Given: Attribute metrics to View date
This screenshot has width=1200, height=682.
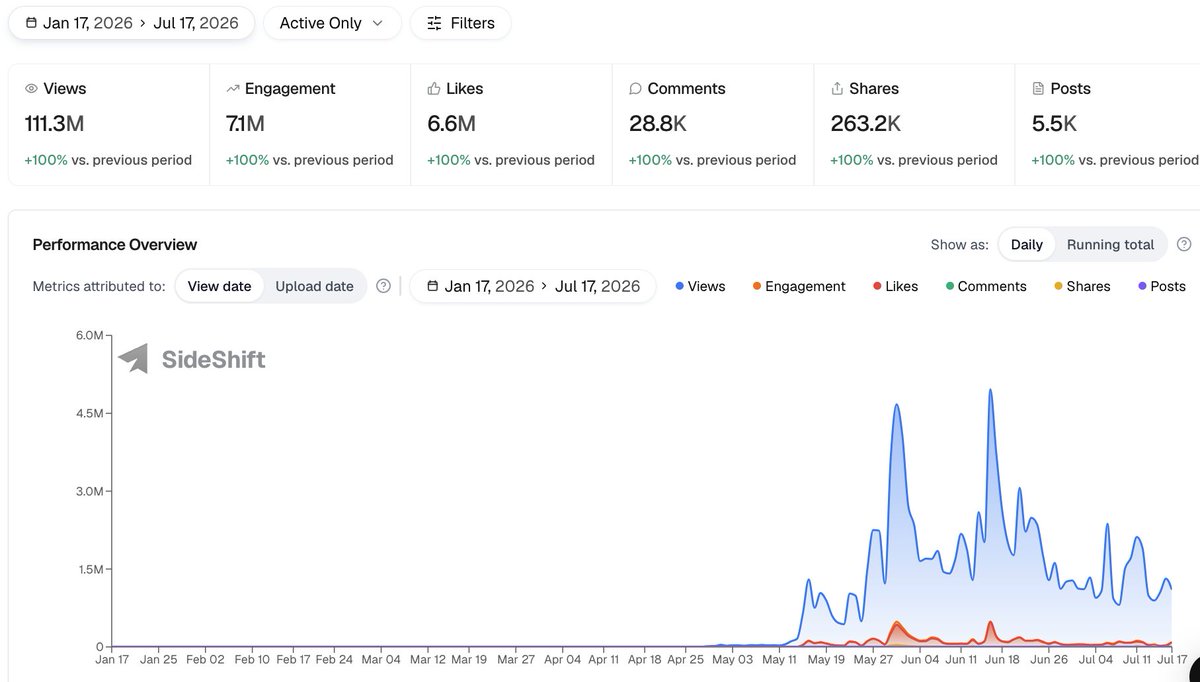Looking at the screenshot, I should coord(220,286).
